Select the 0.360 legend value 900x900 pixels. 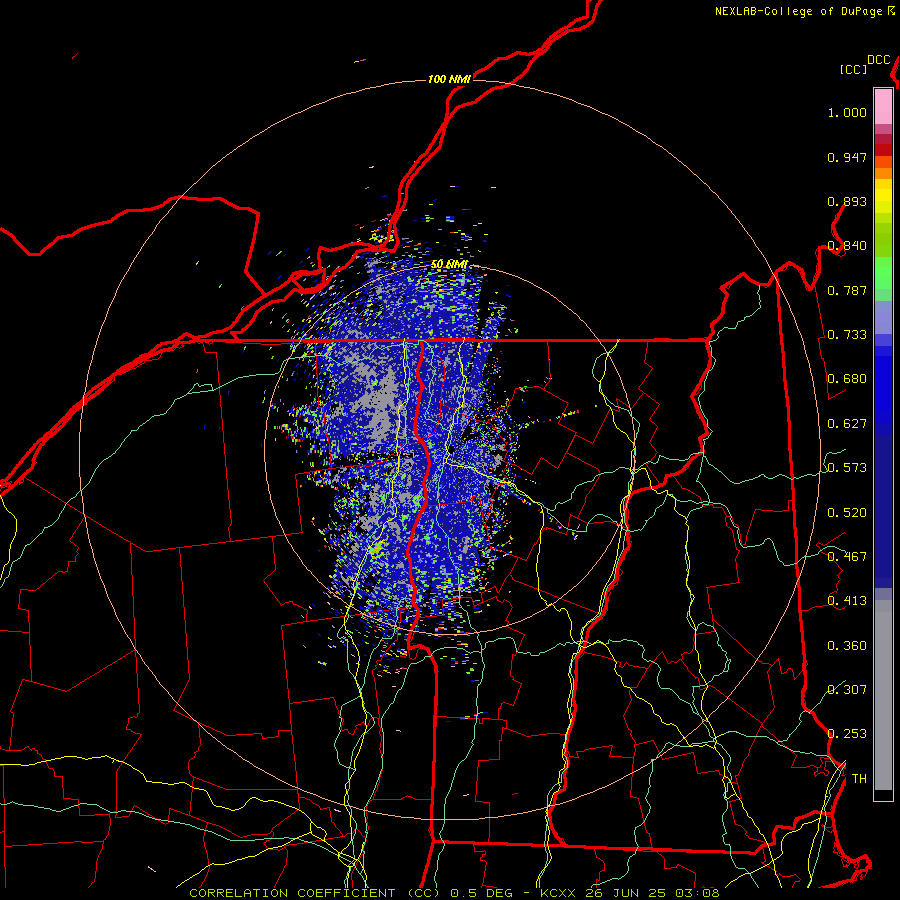coord(847,646)
